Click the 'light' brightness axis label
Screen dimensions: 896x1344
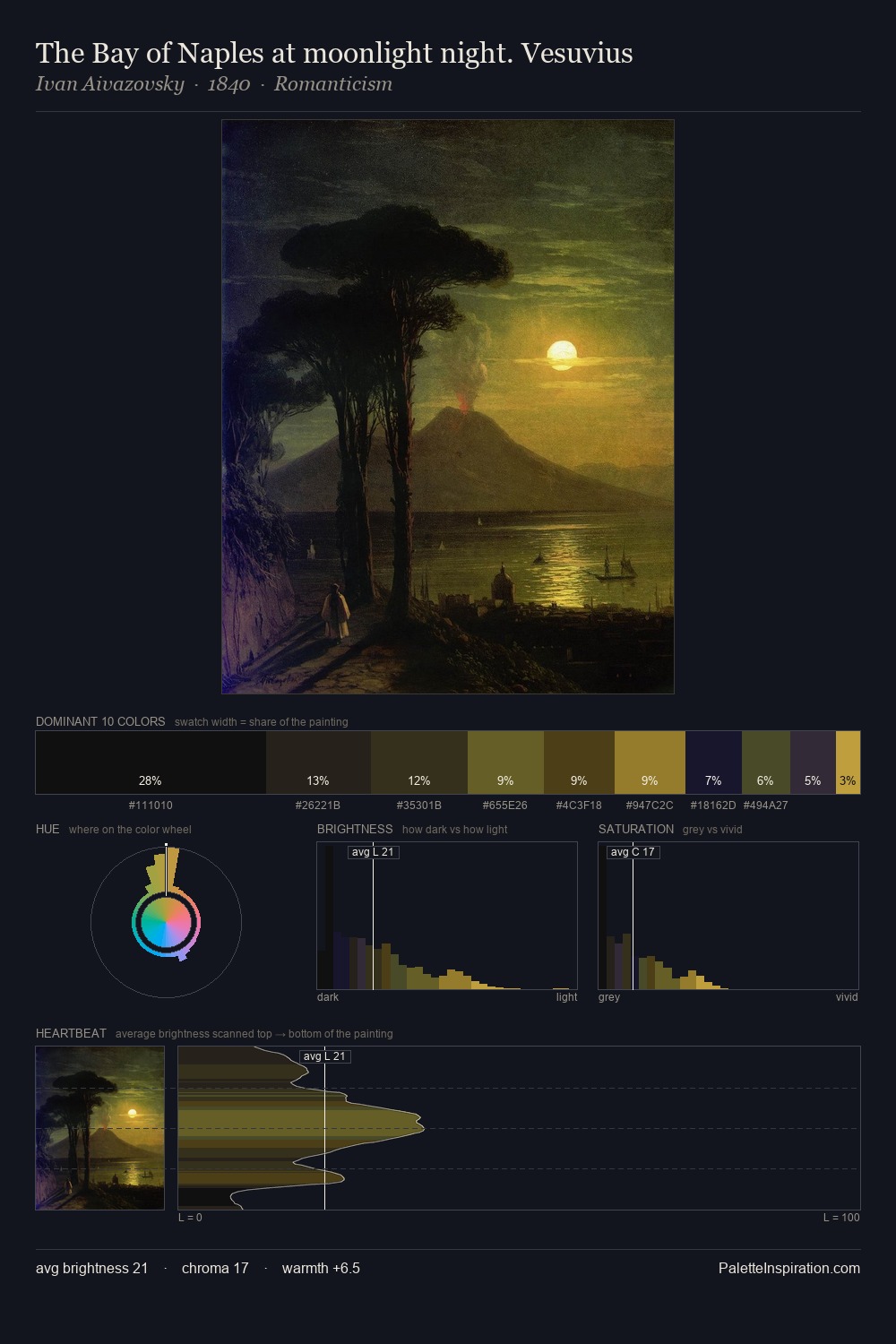[566, 997]
